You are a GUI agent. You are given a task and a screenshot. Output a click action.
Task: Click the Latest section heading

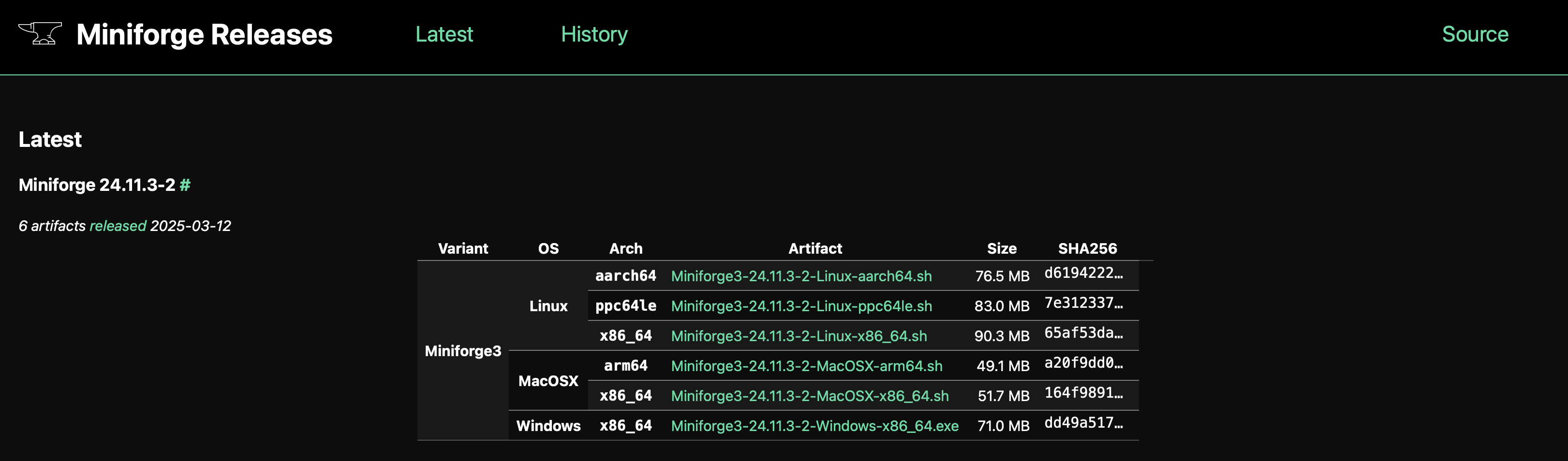coord(50,140)
